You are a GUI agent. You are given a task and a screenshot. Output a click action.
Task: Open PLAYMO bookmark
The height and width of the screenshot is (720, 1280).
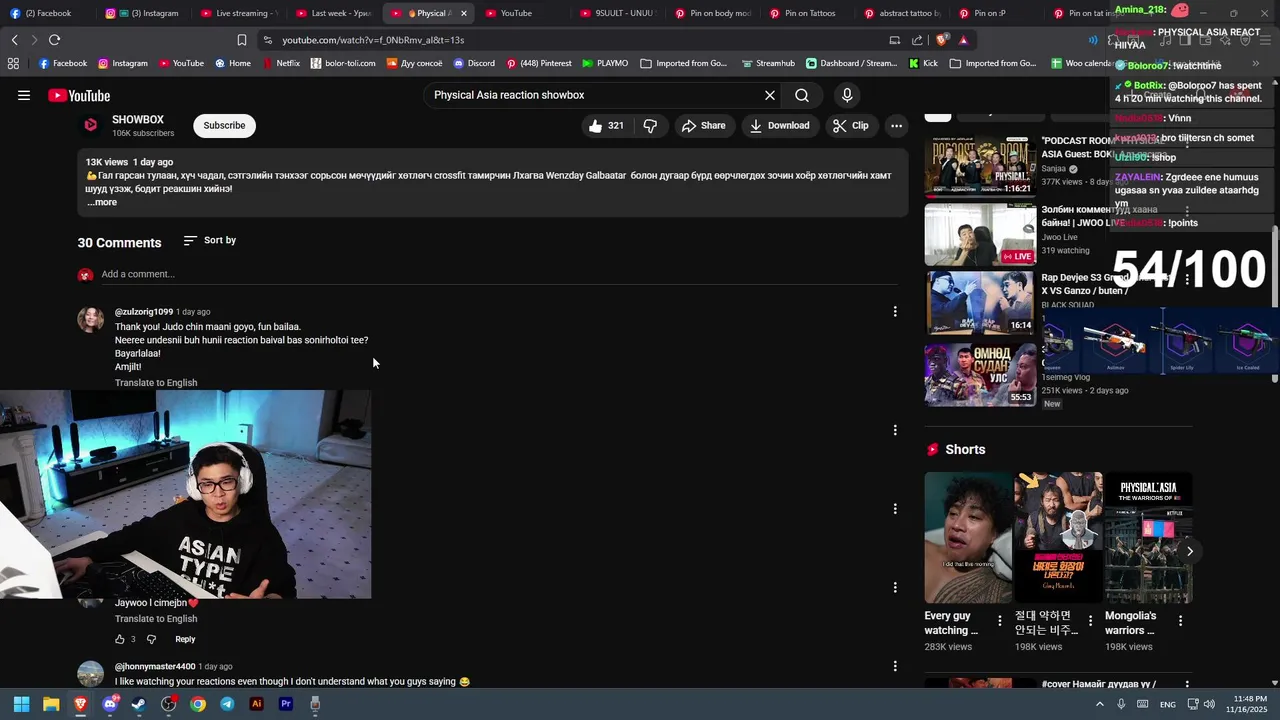pyautogui.click(x=604, y=63)
